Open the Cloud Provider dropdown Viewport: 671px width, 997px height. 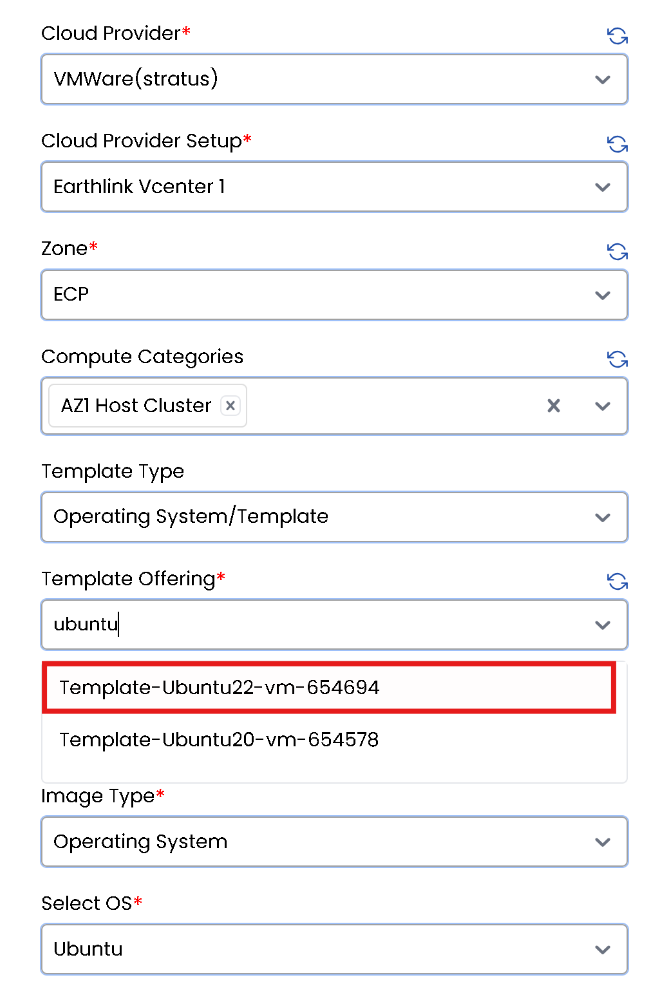tap(602, 79)
